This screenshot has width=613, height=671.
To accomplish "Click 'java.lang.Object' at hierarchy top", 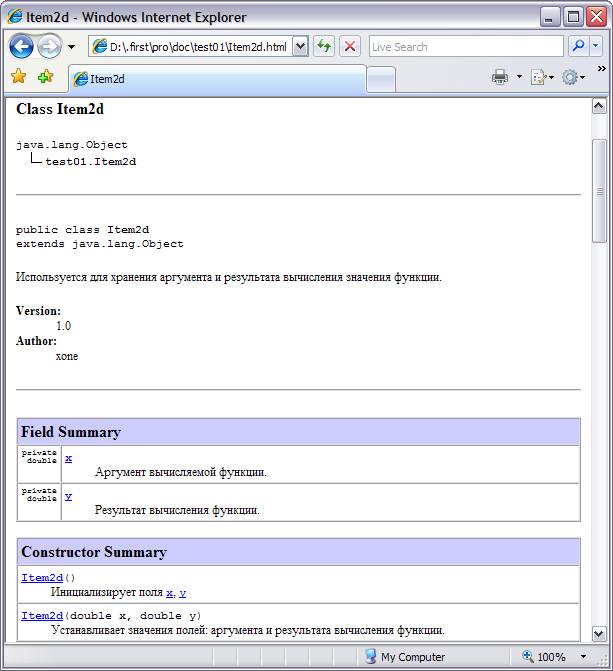I will tap(72, 145).
